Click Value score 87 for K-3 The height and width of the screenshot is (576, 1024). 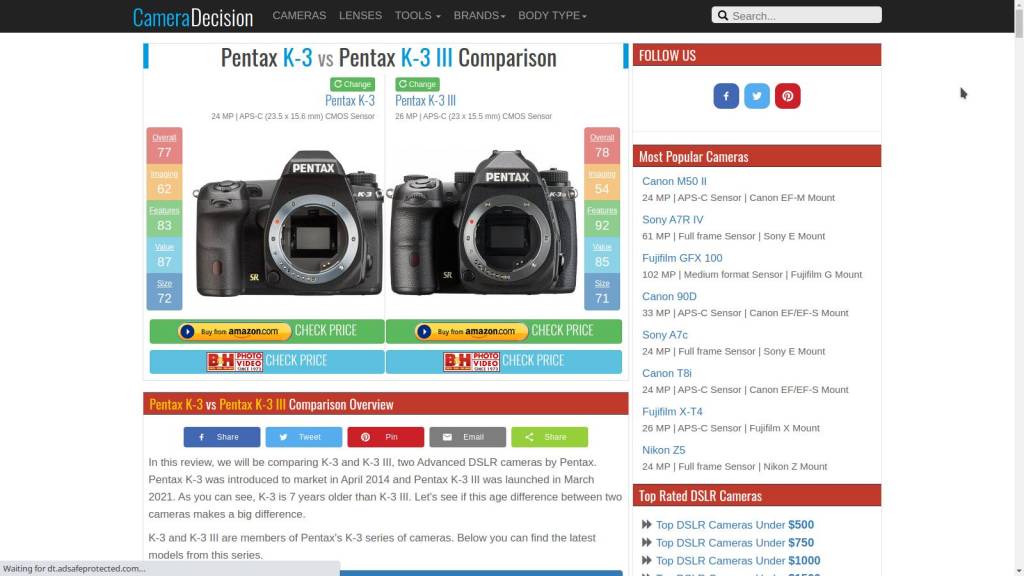pos(164,255)
